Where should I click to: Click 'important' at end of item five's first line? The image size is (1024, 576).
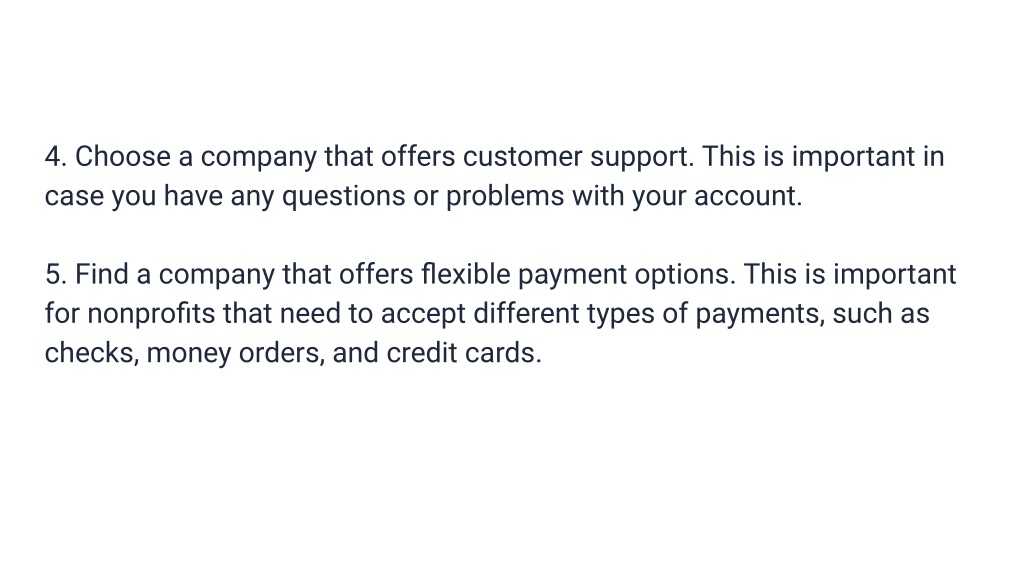895,276
